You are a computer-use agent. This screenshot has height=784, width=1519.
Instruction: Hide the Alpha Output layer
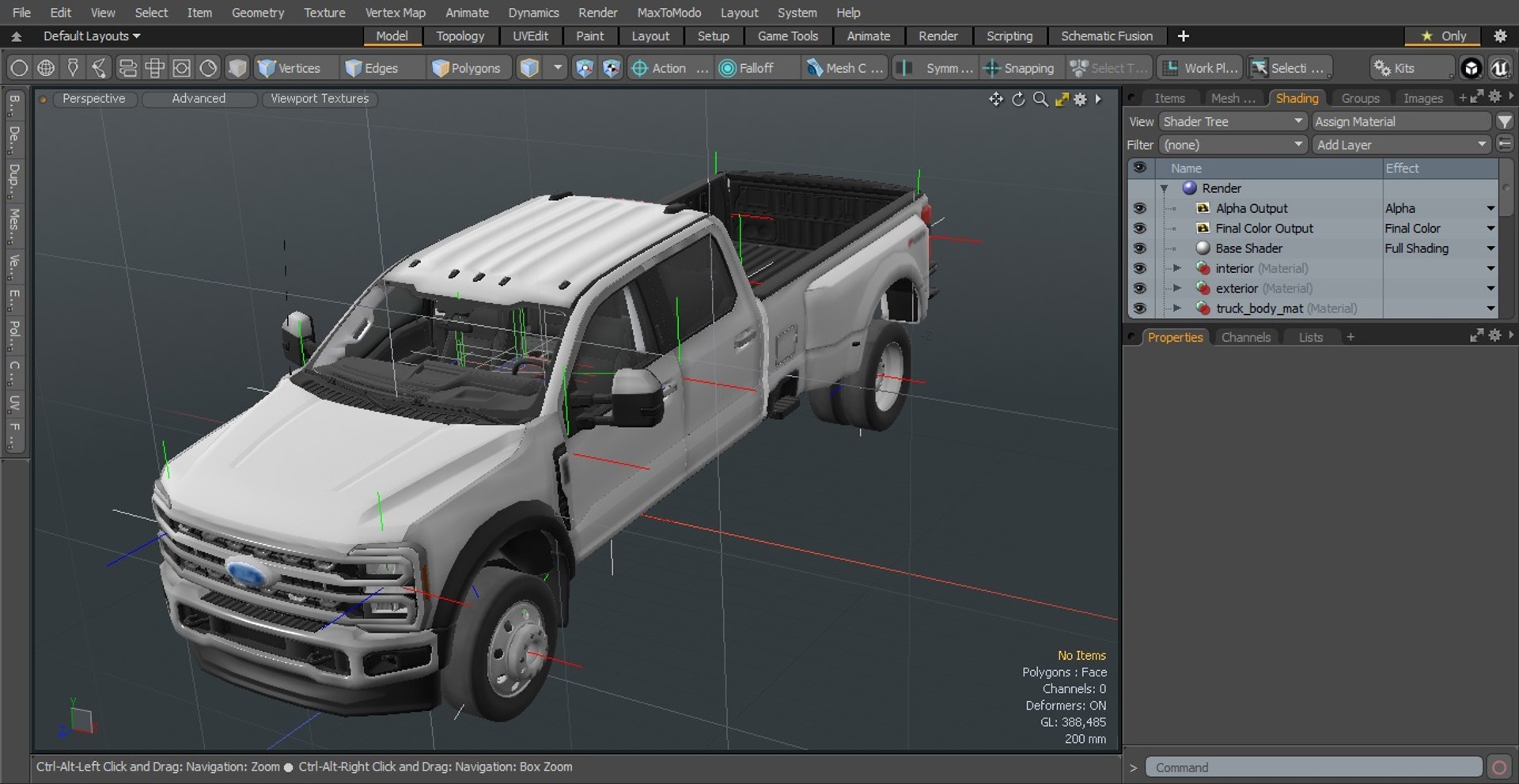(1139, 208)
